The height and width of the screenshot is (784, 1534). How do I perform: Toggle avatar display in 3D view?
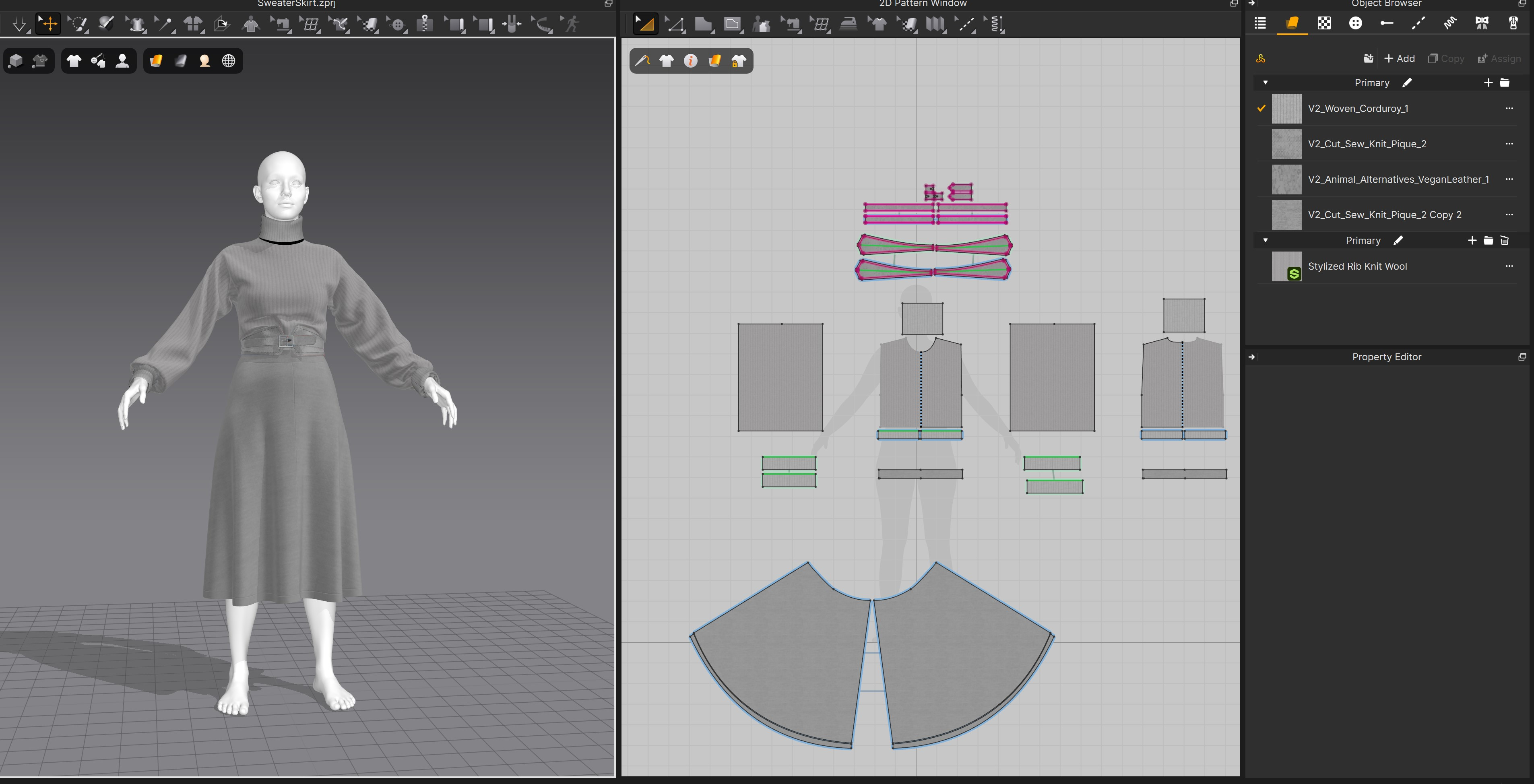(x=122, y=61)
